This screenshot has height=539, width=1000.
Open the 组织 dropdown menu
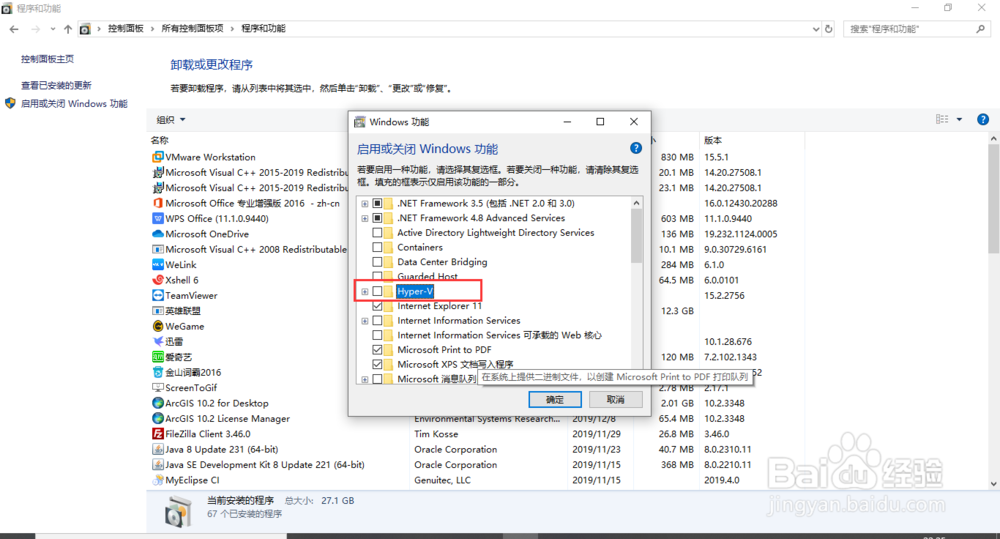point(171,119)
